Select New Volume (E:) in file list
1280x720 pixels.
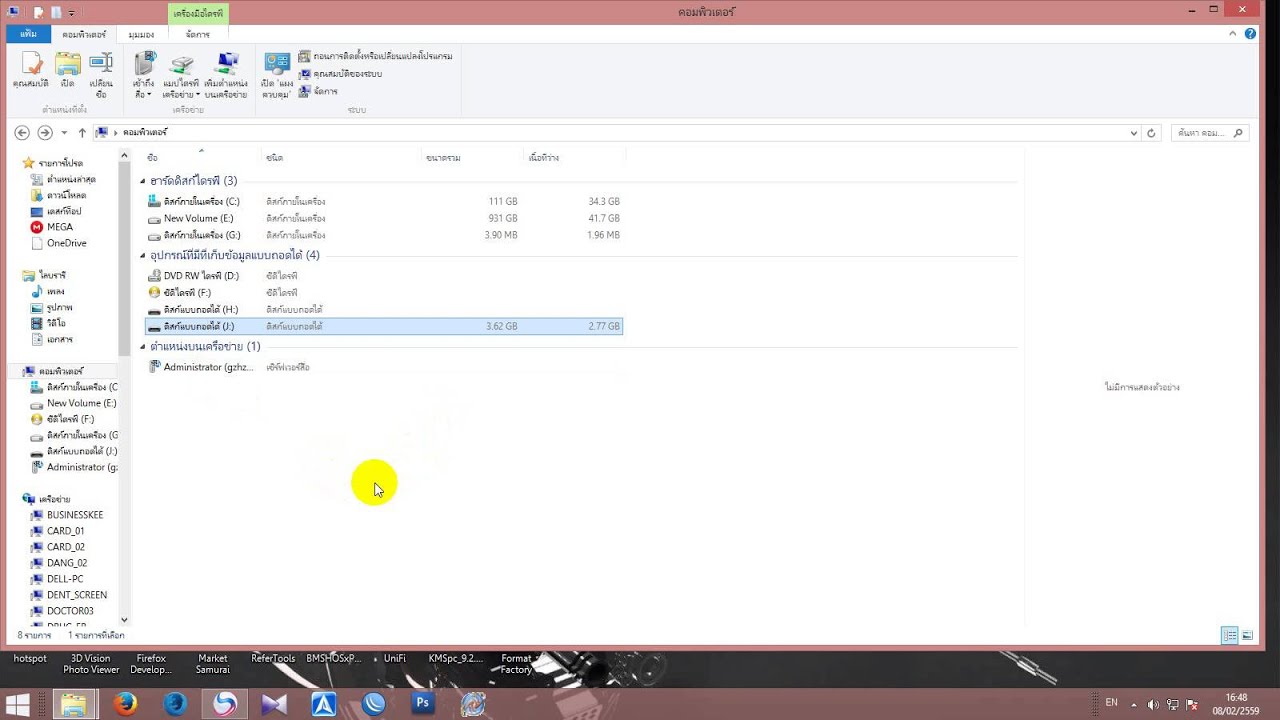point(384,218)
